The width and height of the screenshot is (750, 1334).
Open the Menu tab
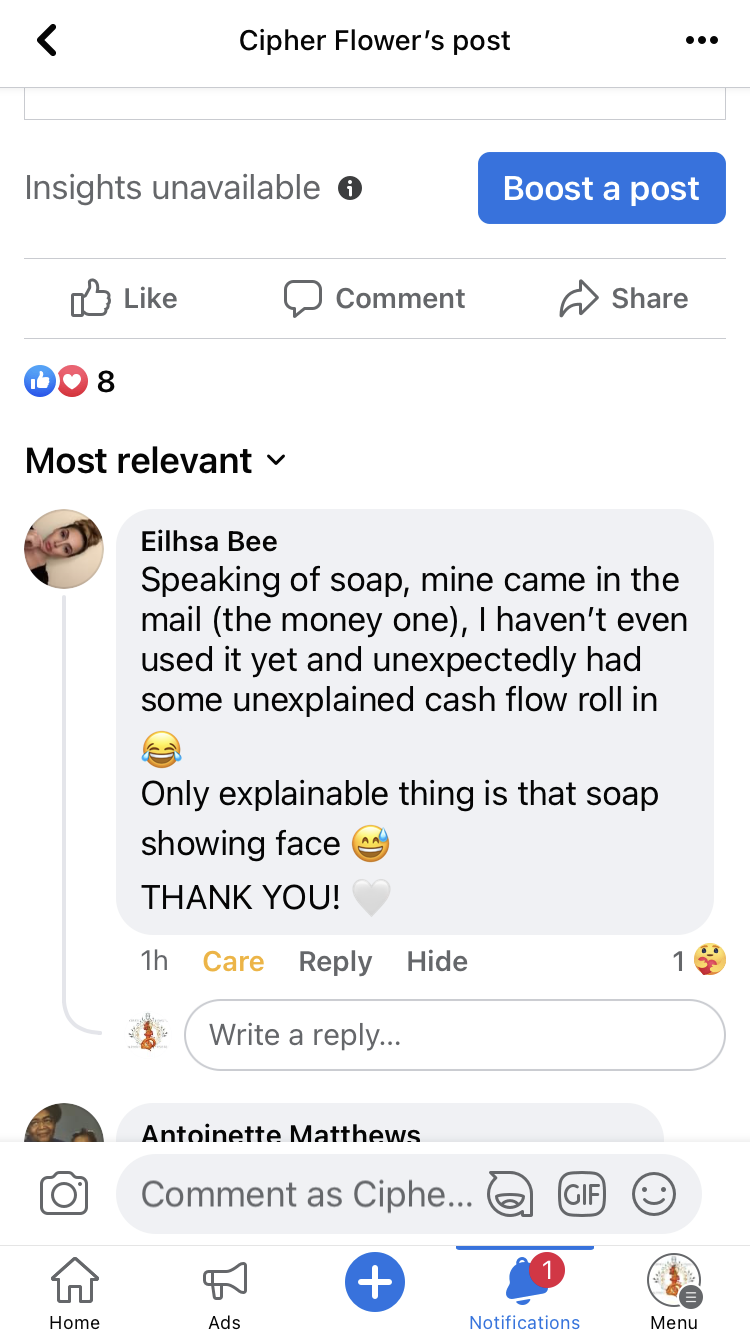point(673,1292)
